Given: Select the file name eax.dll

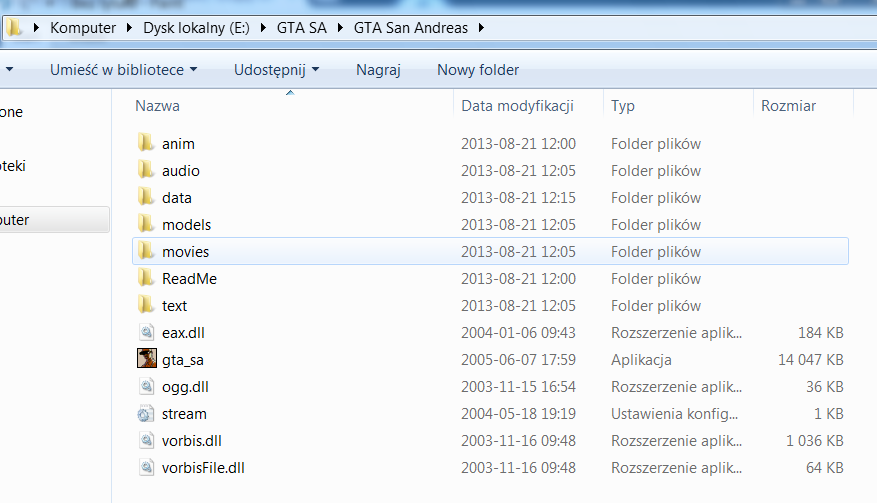Looking at the screenshot, I should [x=183, y=333].
